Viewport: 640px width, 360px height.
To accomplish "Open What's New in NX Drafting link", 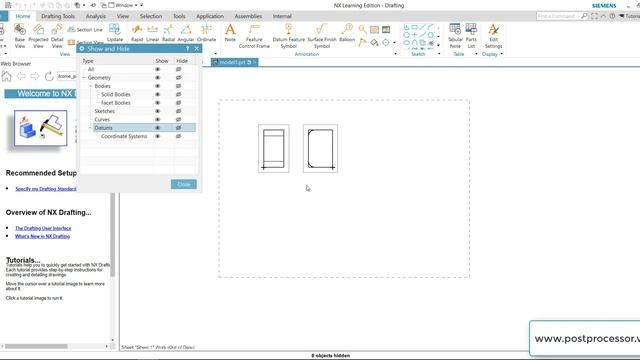I will [42, 236].
